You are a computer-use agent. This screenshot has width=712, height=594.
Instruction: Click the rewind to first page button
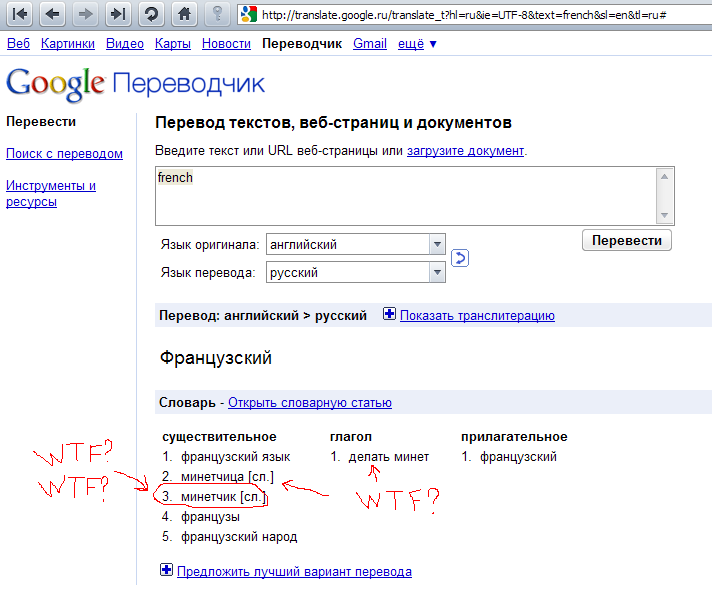[20, 14]
